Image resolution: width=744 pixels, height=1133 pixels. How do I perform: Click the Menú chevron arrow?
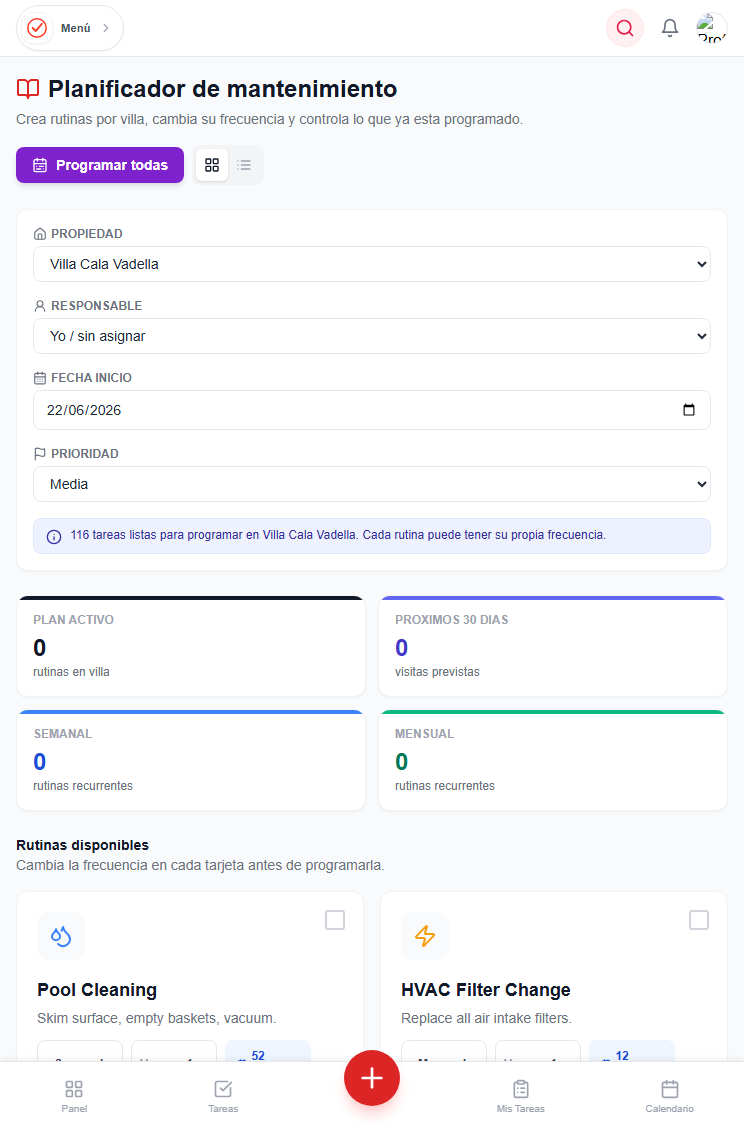coord(105,28)
